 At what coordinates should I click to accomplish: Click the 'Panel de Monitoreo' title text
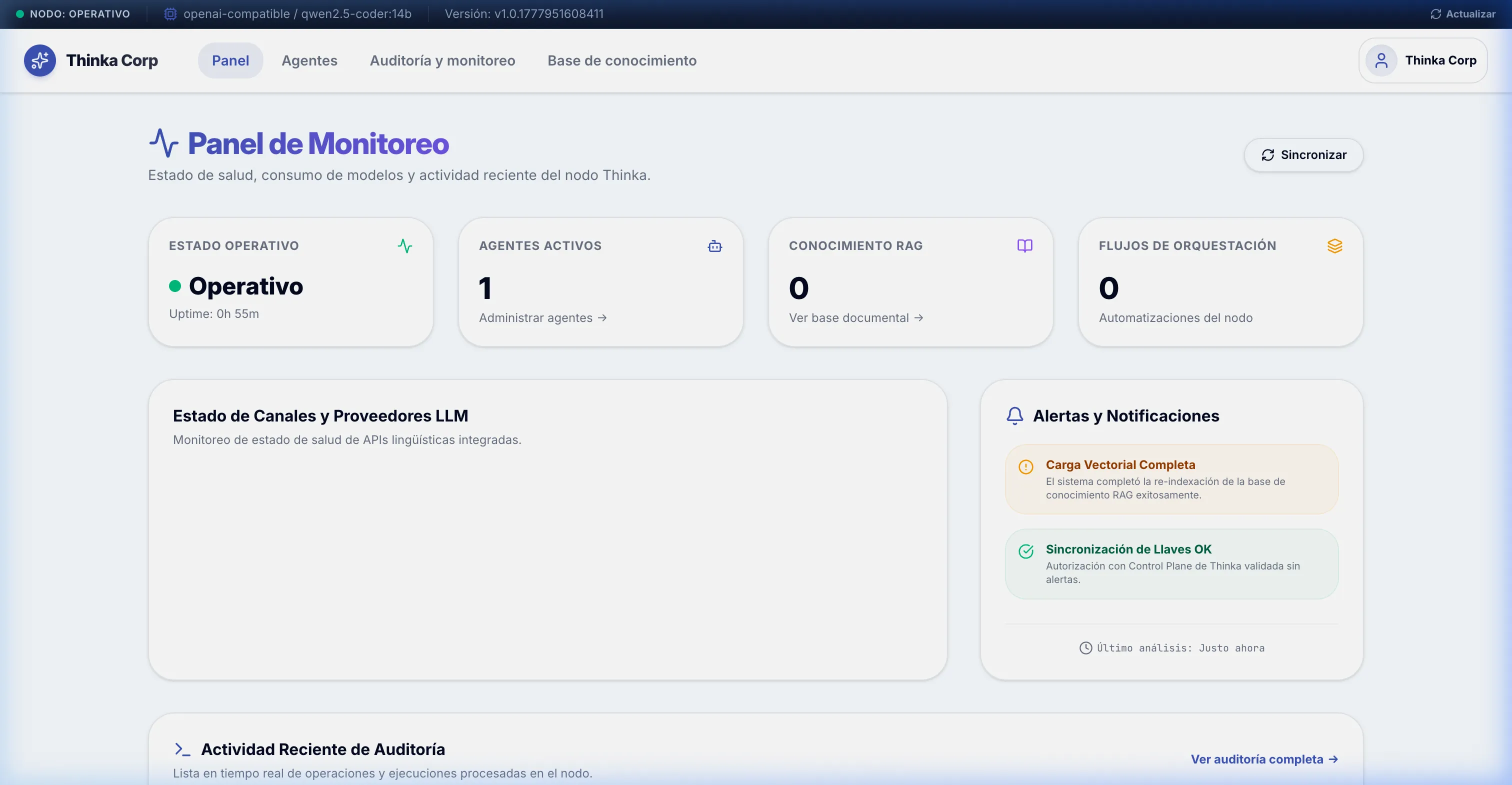pyautogui.click(x=318, y=143)
